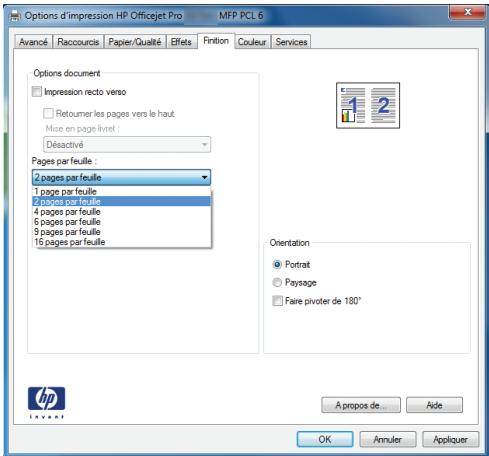Click the Annuler button
489x456 pixels.
point(388,439)
